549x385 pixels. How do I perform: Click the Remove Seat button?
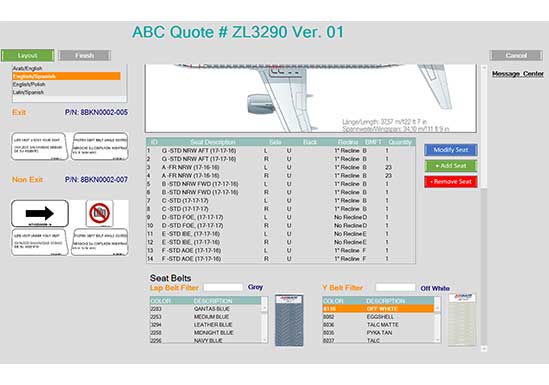tap(451, 182)
